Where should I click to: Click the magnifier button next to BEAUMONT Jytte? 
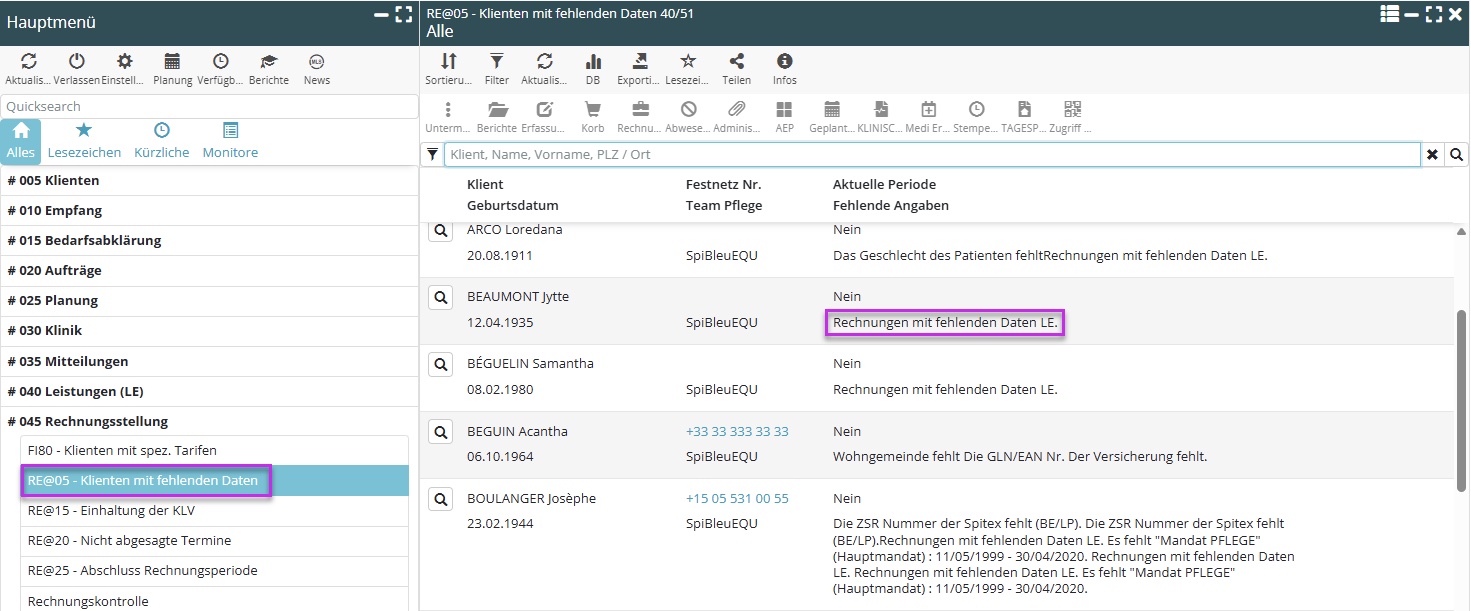tap(440, 297)
